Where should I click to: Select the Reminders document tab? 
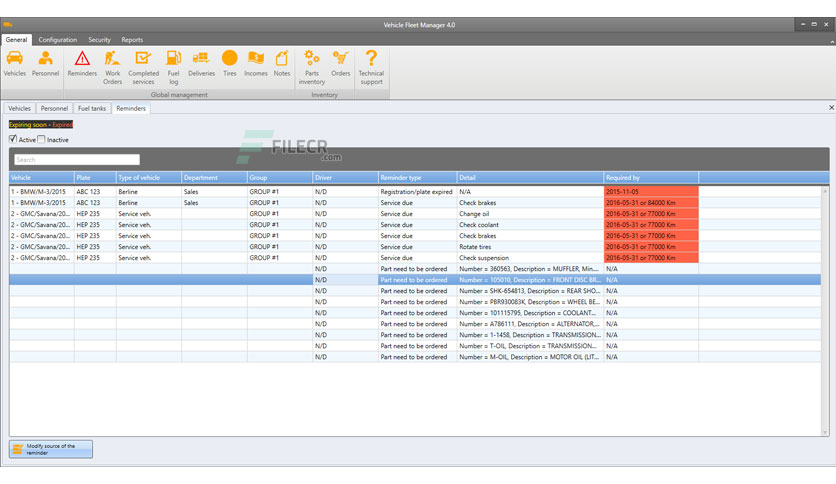click(131, 108)
